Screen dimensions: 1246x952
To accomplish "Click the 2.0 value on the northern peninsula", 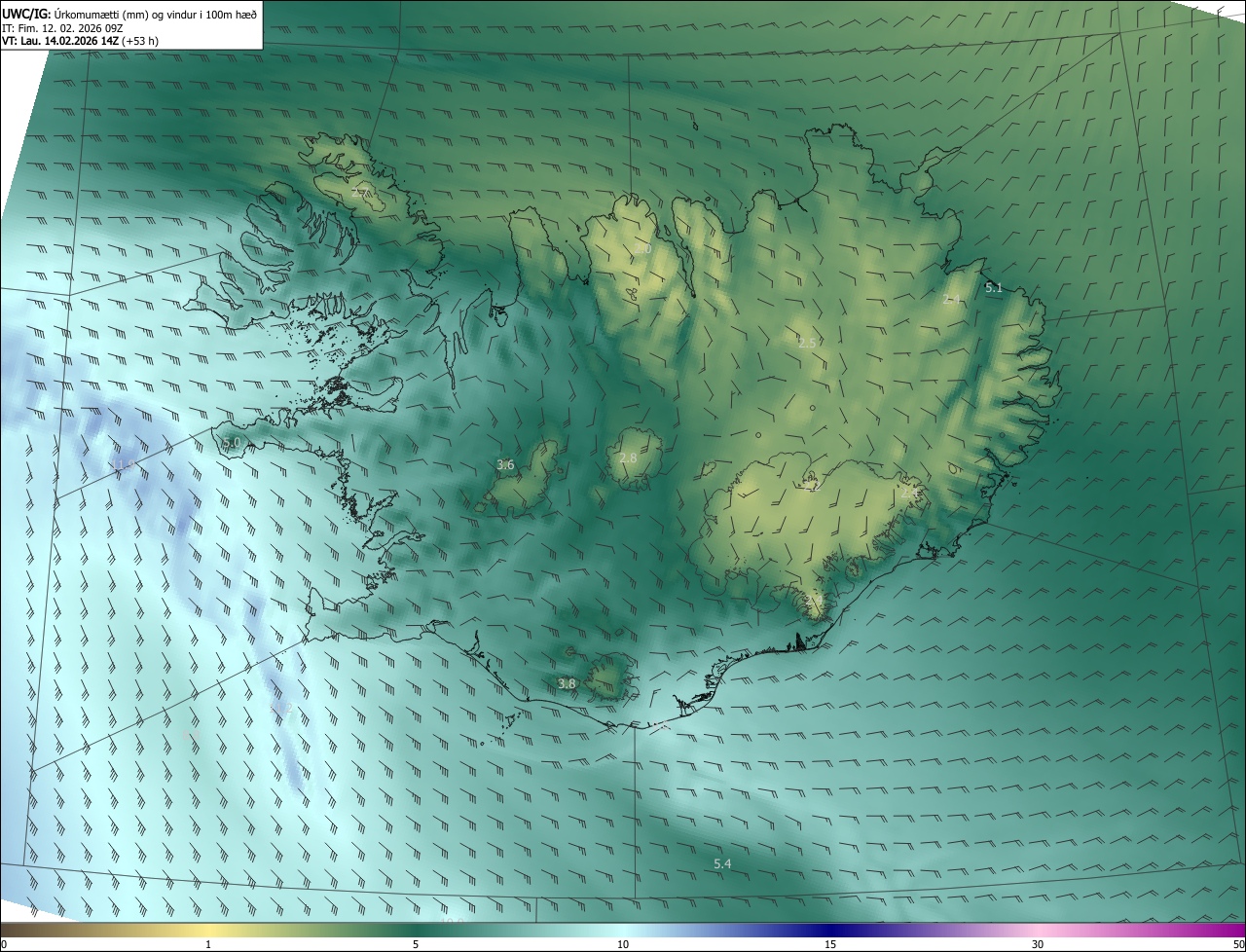I will 642,249.
